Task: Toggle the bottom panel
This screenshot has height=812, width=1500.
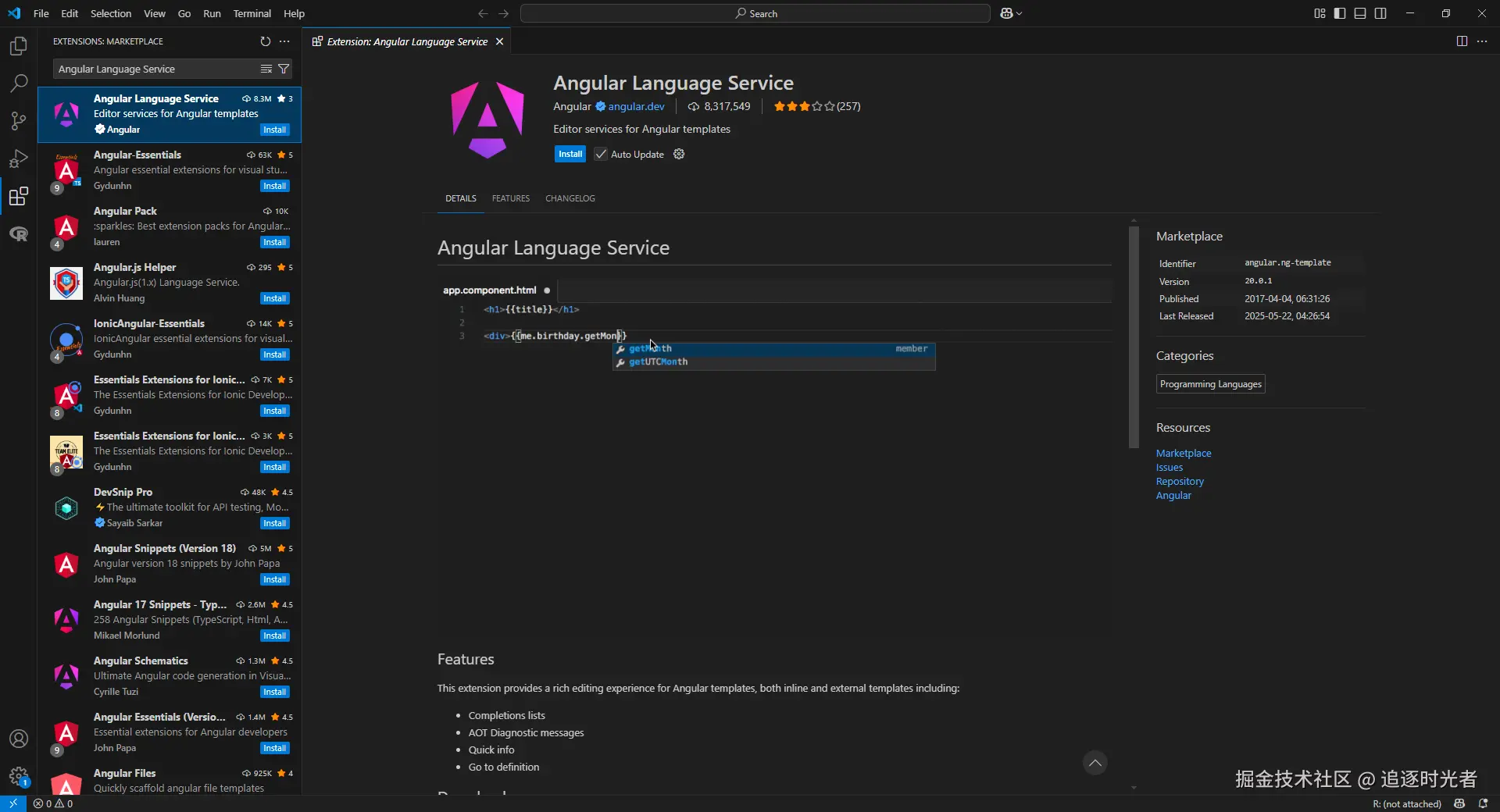Action: (x=1360, y=13)
